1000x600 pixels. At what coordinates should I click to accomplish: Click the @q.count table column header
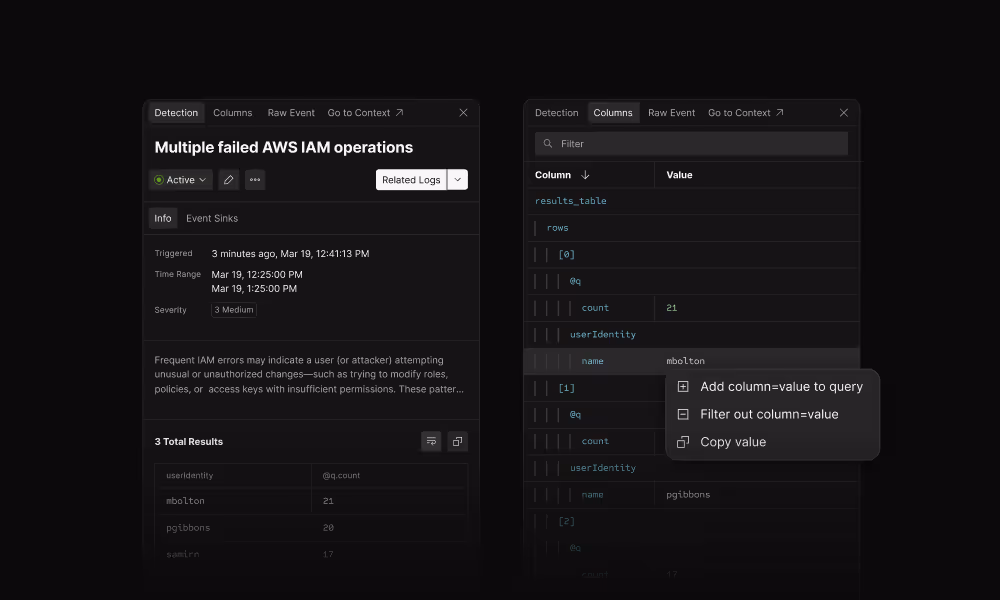341,475
